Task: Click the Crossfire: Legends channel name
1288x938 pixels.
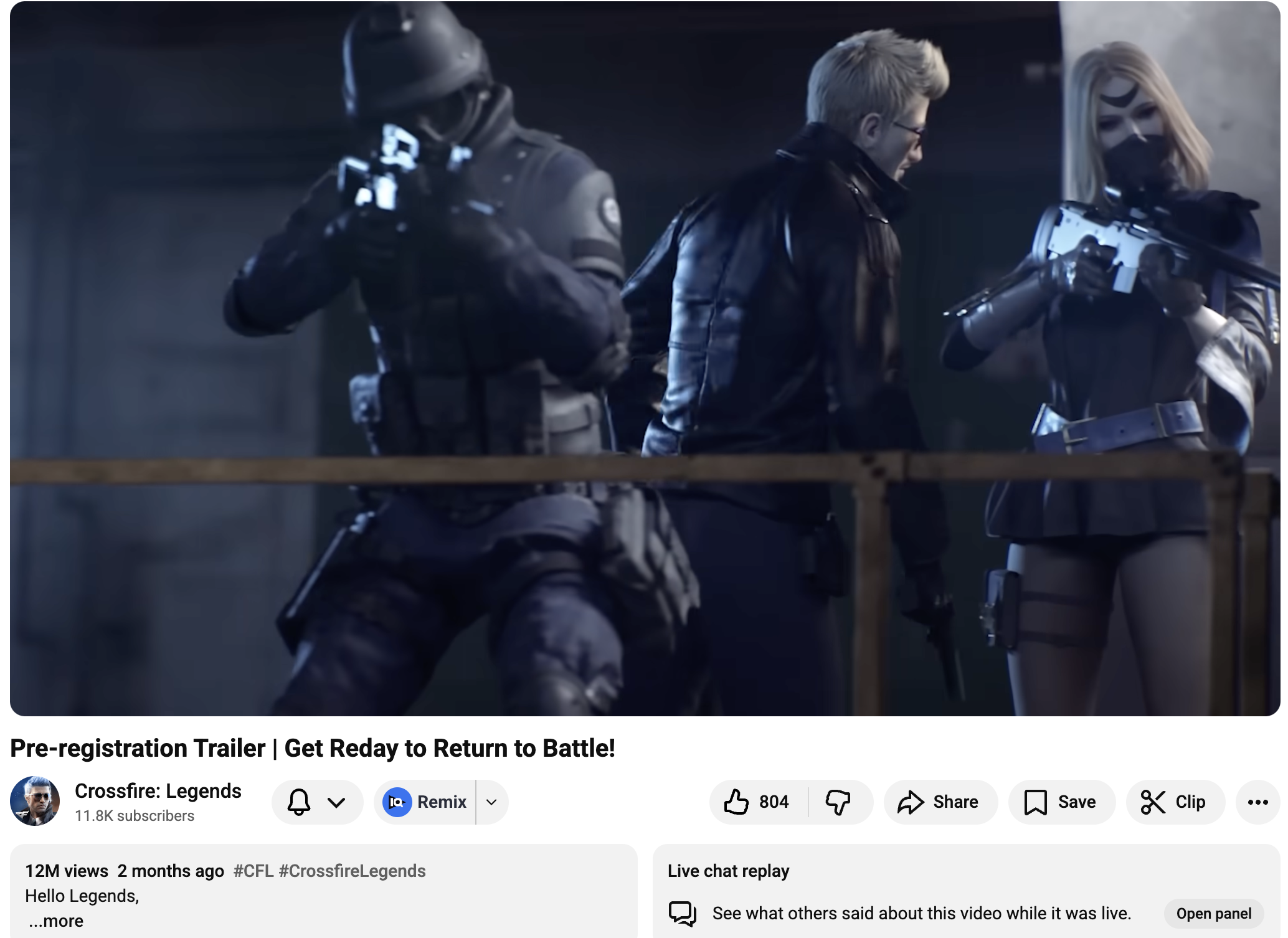Action: click(x=158, y=791)
